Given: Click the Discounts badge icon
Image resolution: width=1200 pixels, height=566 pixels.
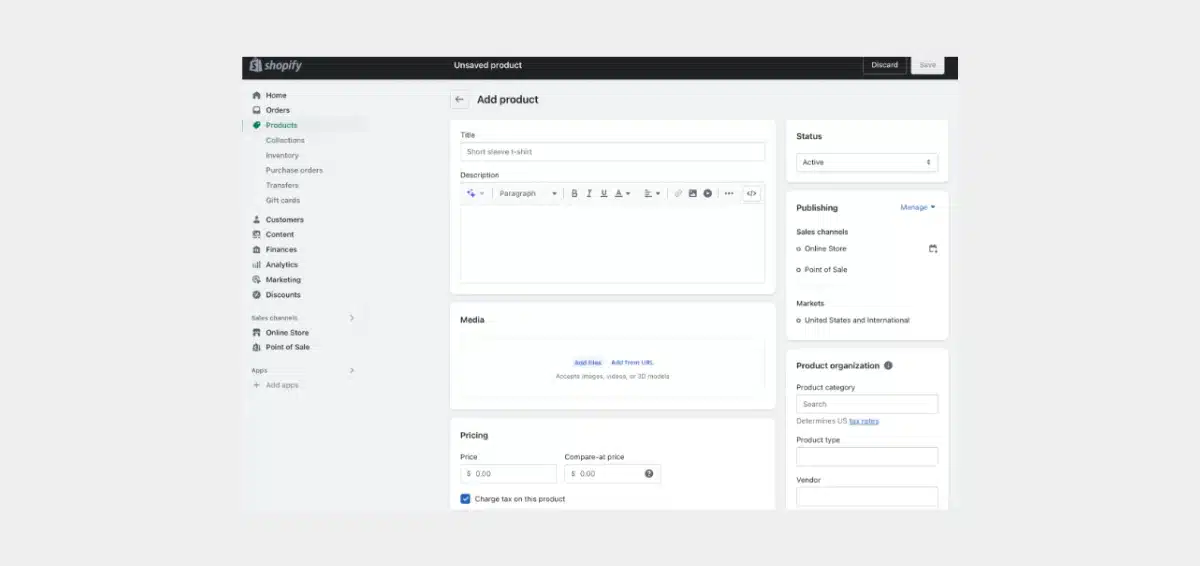Looking at the screenshot, I should click(257, 294).
